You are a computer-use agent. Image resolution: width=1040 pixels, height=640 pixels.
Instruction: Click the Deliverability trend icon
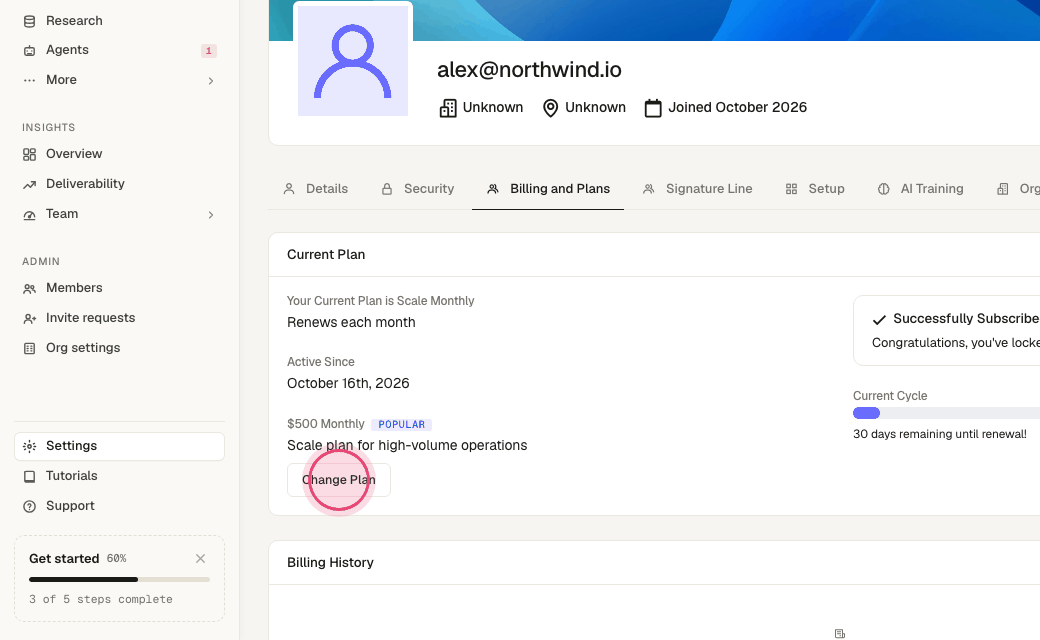pyautogui.click(x=29, y=184)
